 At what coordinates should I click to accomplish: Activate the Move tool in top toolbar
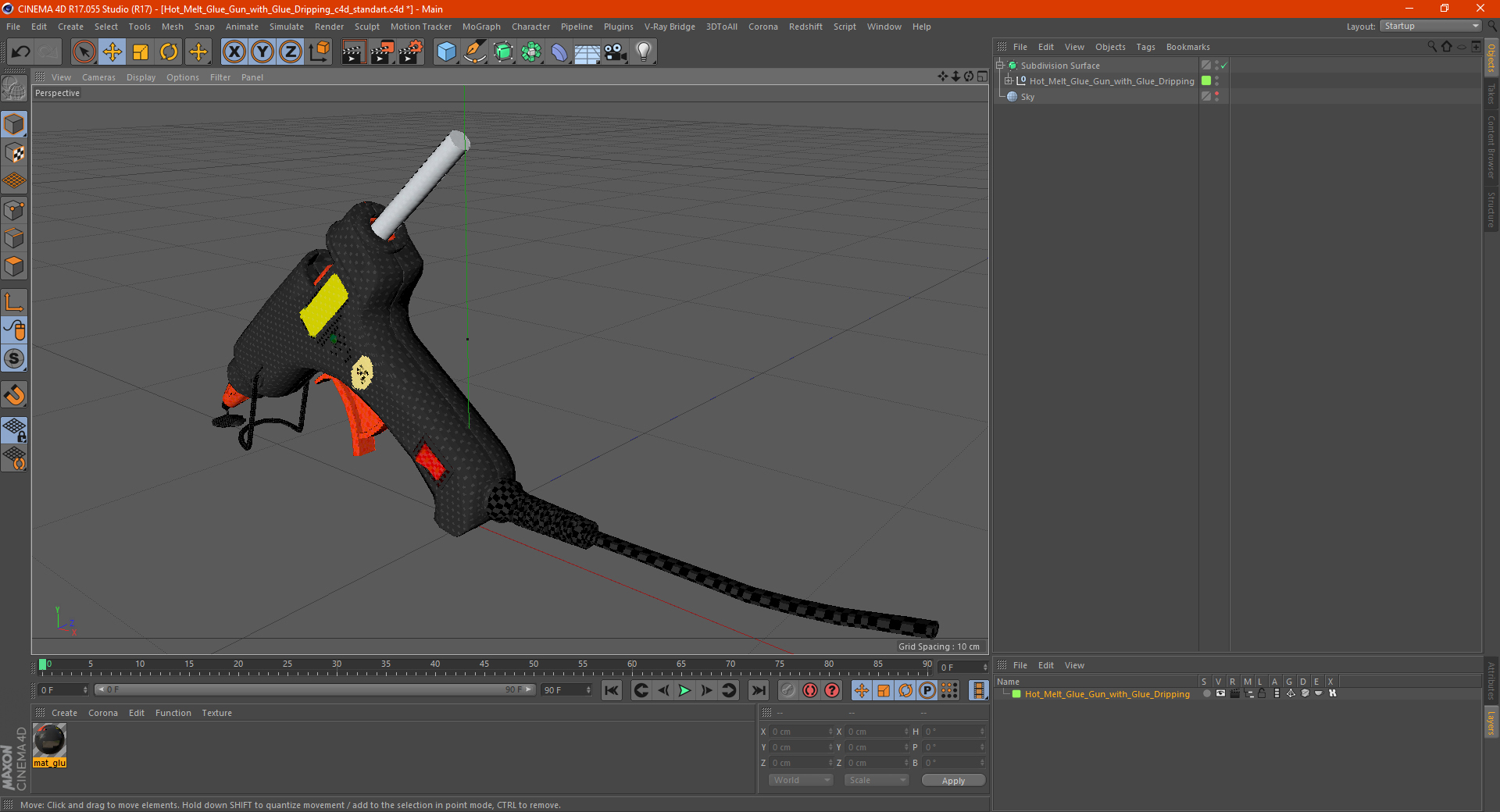click(x=112, y=52)
